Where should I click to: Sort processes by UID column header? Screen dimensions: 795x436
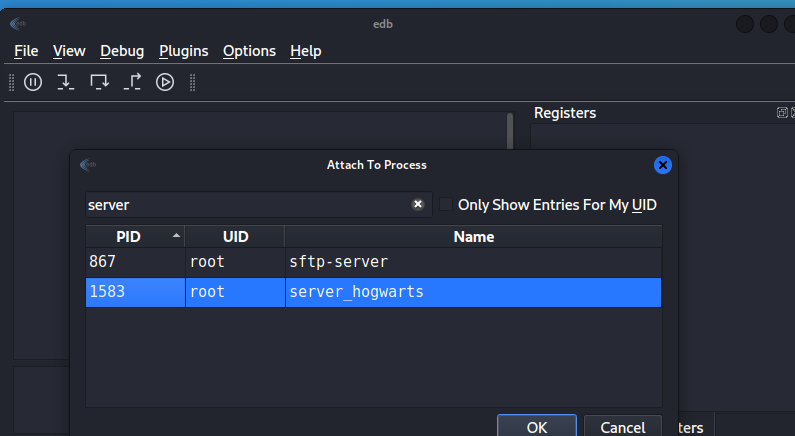(x=234, y=237)
